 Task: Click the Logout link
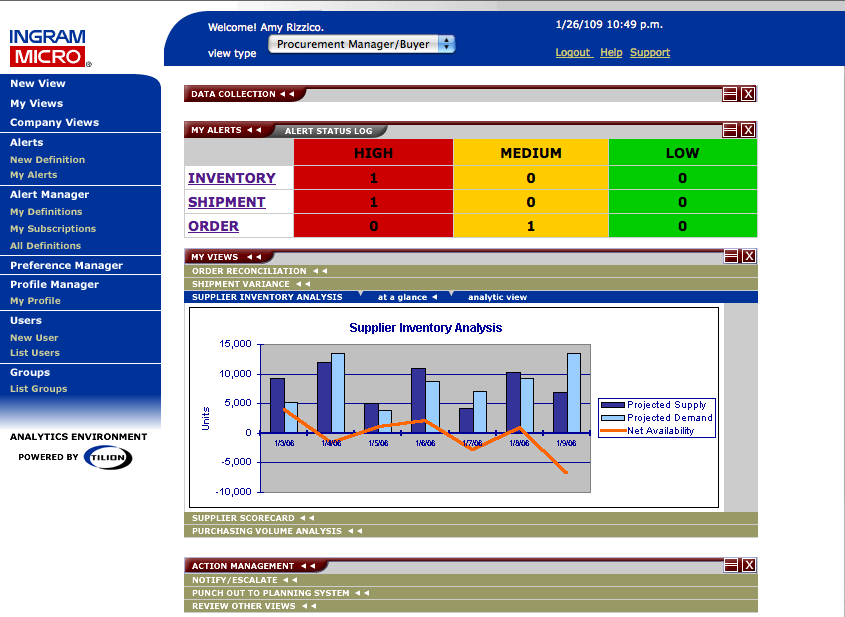(573, 52)
